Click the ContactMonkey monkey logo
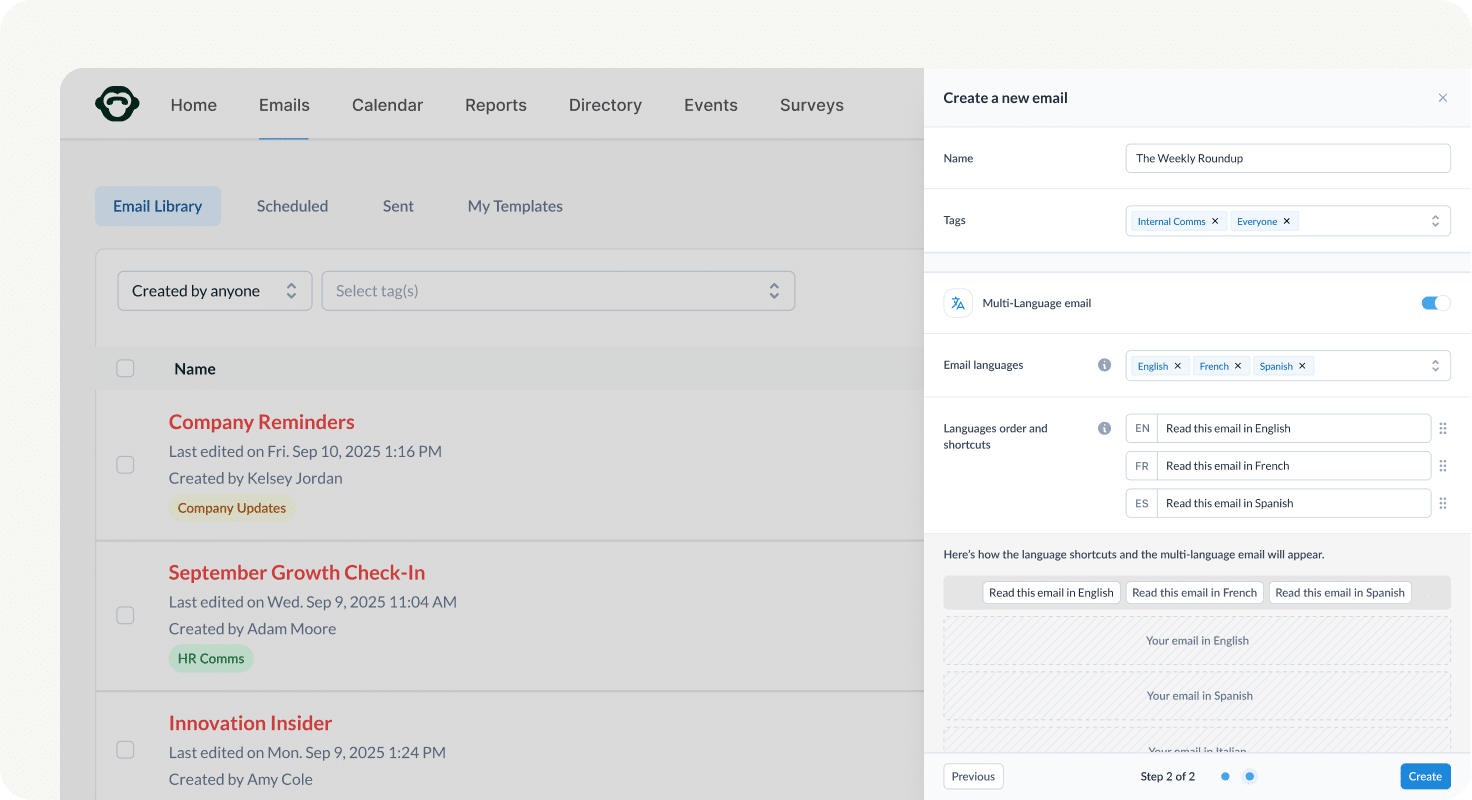The width and height of the screenshot is (1472, 800). coord(117,103)
